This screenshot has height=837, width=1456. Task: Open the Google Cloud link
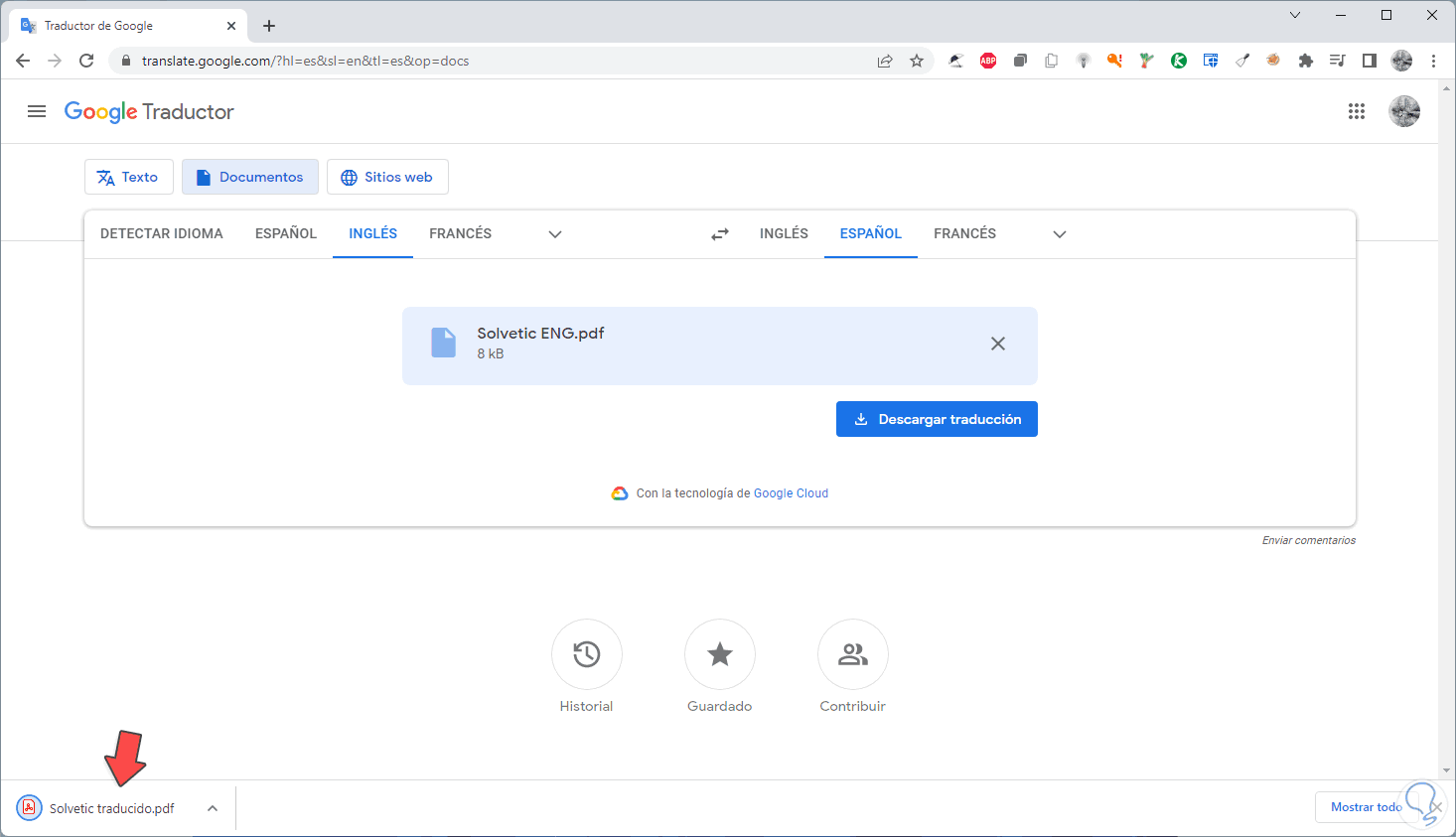tap(791, 493)
